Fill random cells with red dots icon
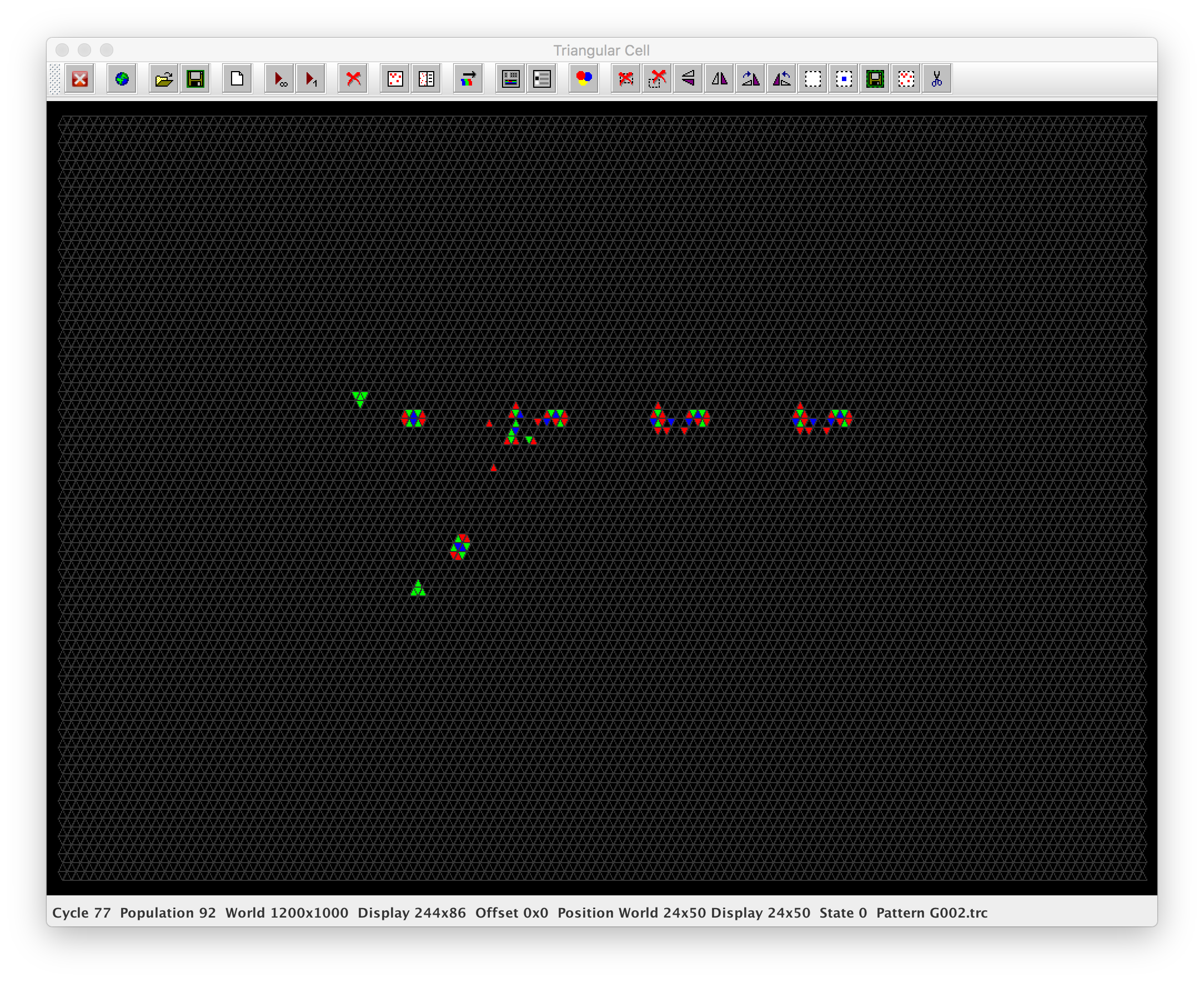Image resolution: width=1204 pixels, height=982 pixels. pos(395,79)
